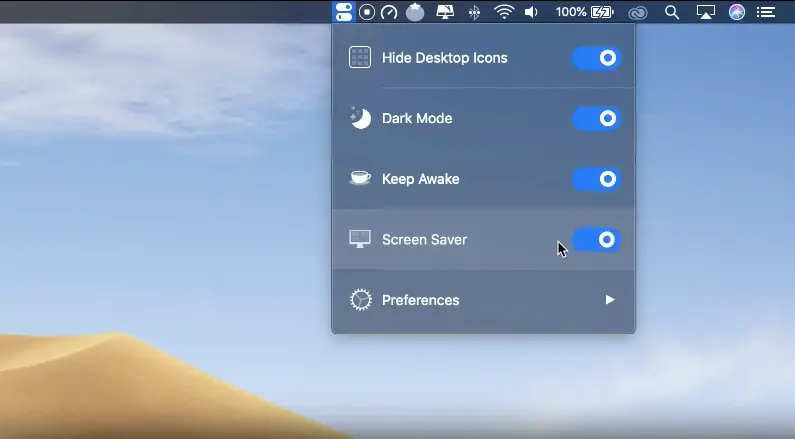This screenshot has height=439, width=795.
Task: Launch Siri from menu bar
Action: click(737, 12)
